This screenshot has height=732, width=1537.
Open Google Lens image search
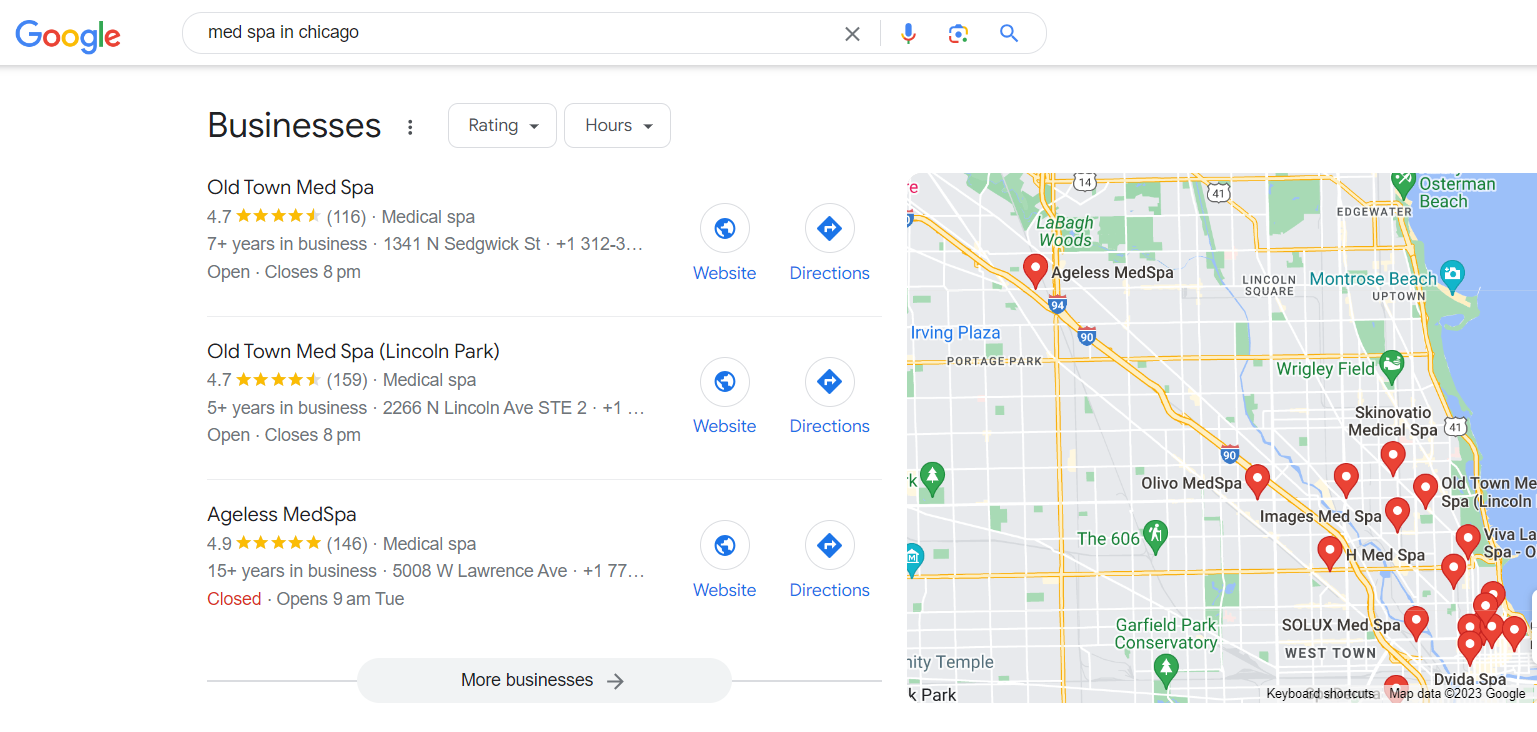(x=958, y=34)
